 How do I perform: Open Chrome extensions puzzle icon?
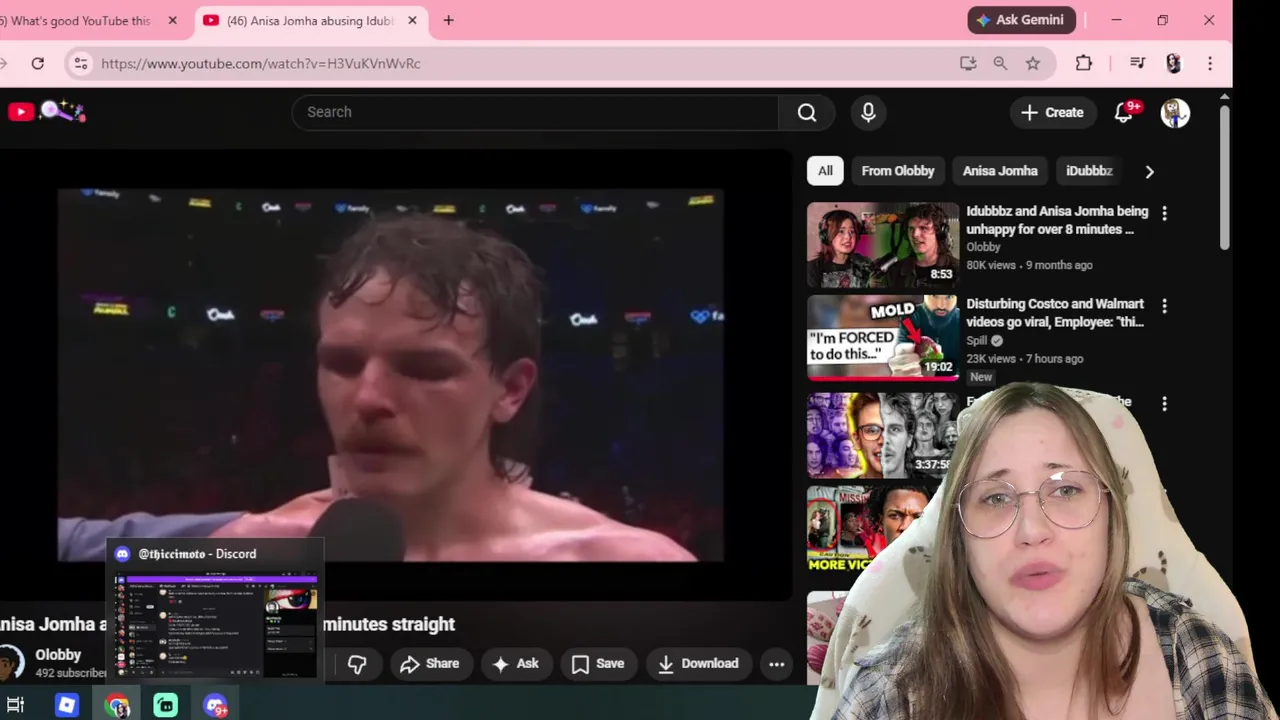tap(1084, 63)
